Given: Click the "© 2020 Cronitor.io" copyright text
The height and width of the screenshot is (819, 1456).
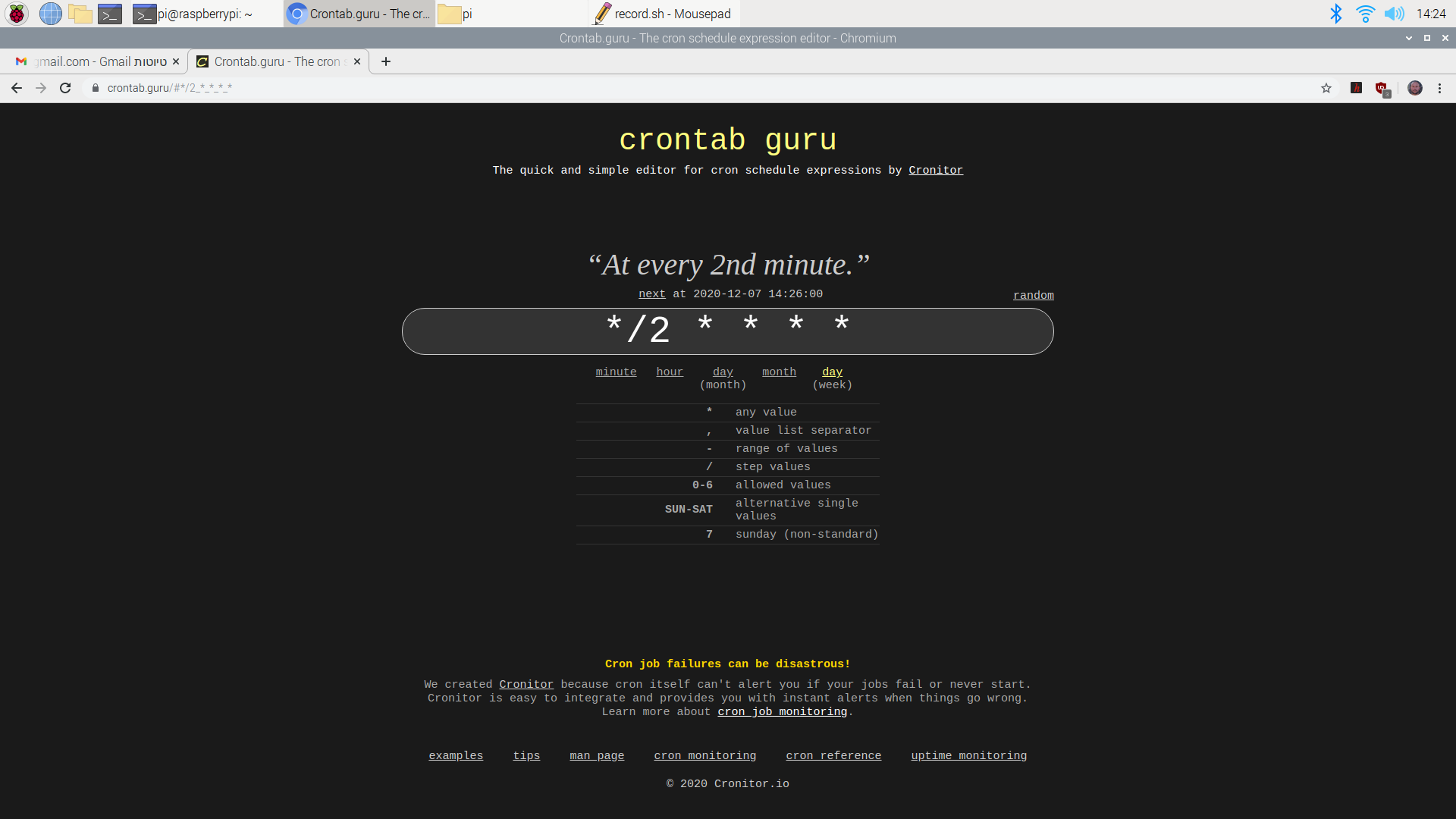Looking at the screenshot, I should 728,784.
